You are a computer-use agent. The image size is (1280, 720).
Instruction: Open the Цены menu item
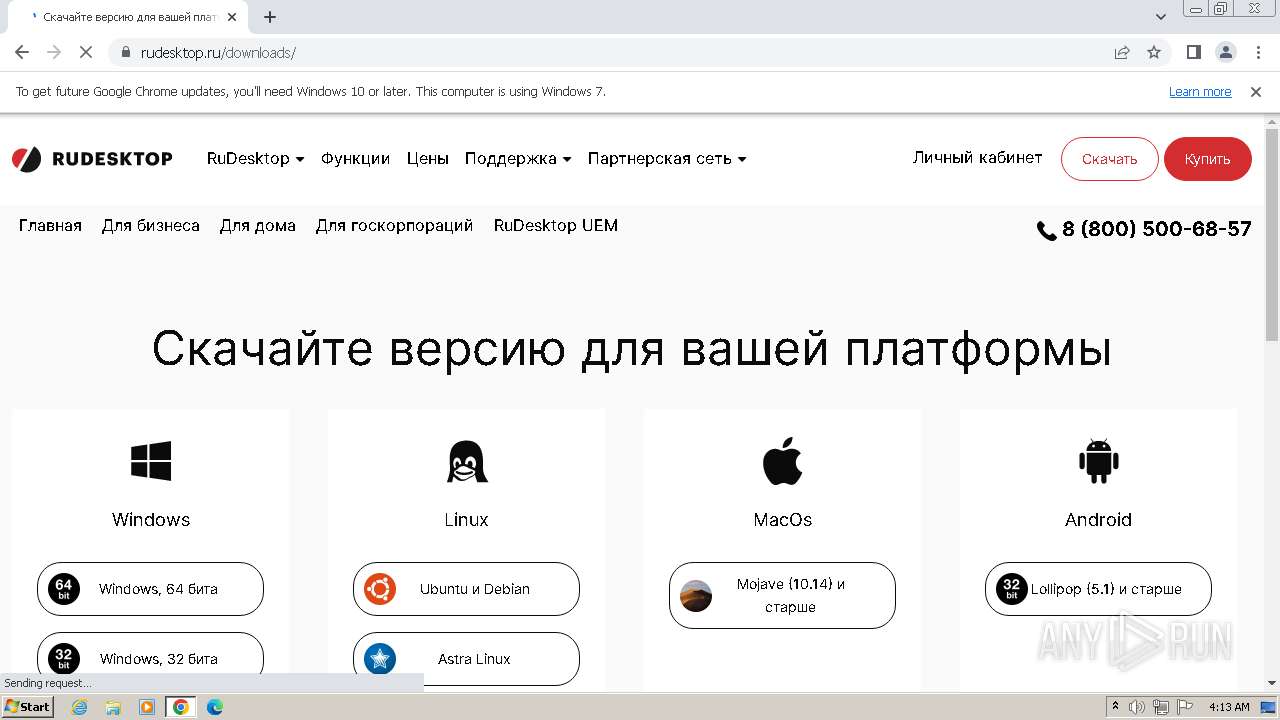pyautogui.click(x=428, y=159)
